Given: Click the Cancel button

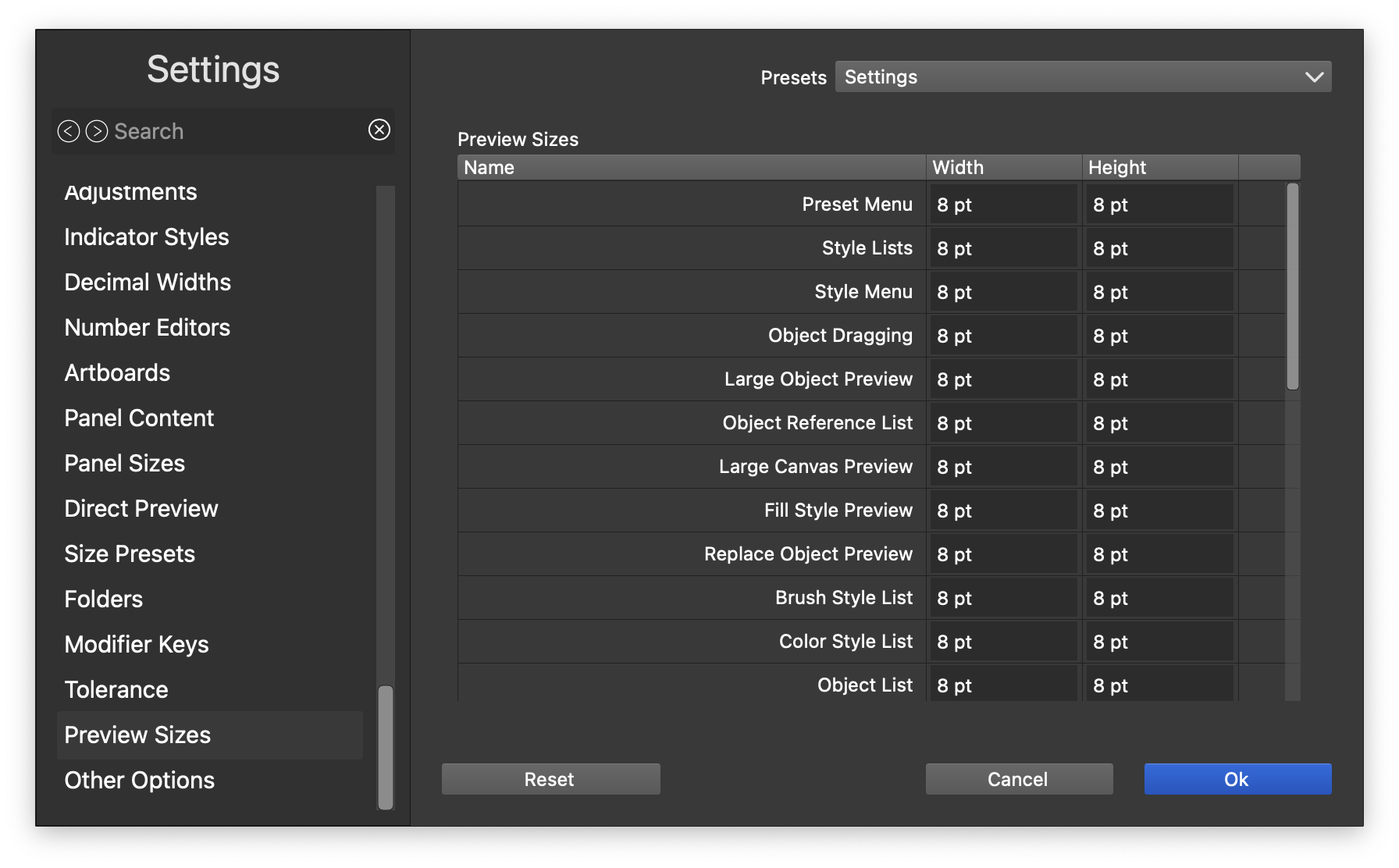Looking at the screenshot, I should click(1019, 779).
